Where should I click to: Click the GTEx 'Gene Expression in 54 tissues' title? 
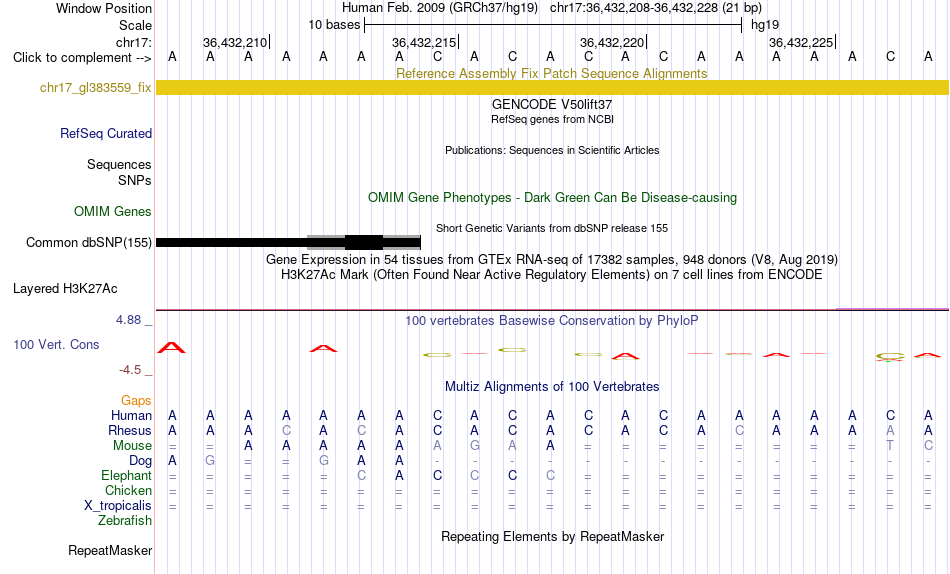click(x=552, y=259)
